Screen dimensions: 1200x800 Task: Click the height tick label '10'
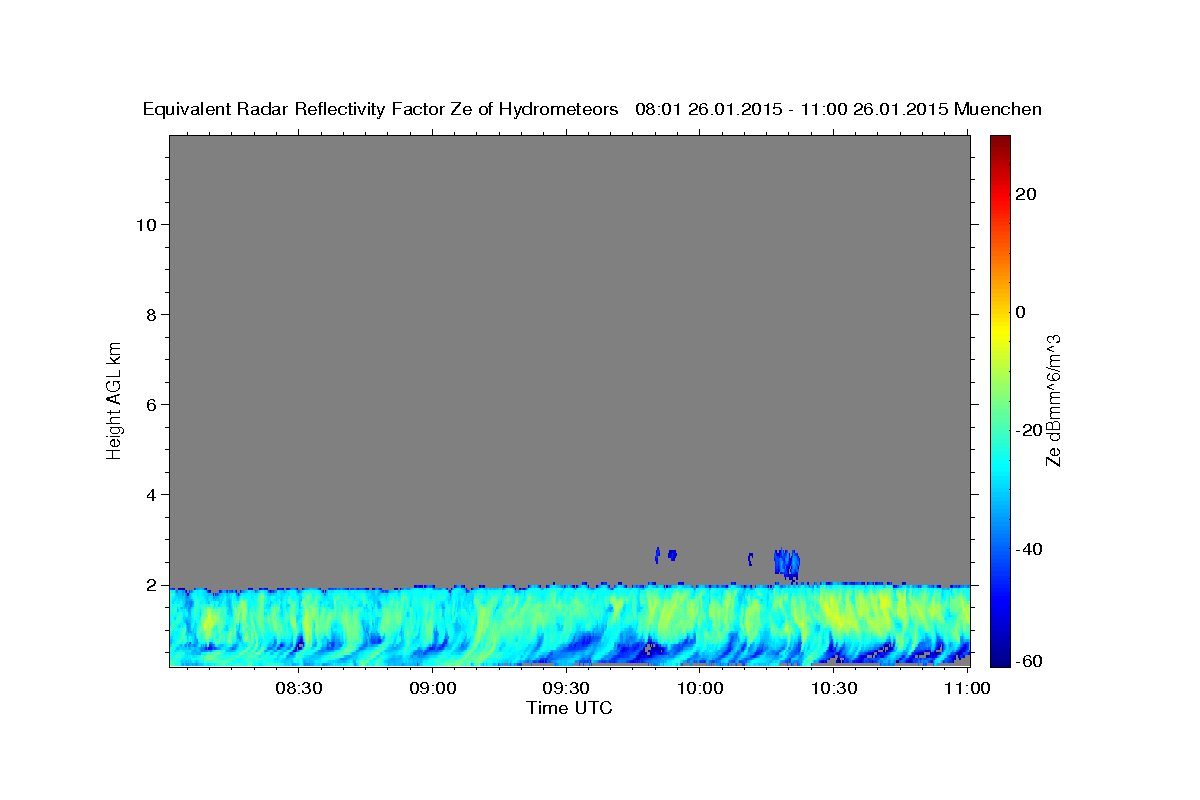[x=146, y=224]
